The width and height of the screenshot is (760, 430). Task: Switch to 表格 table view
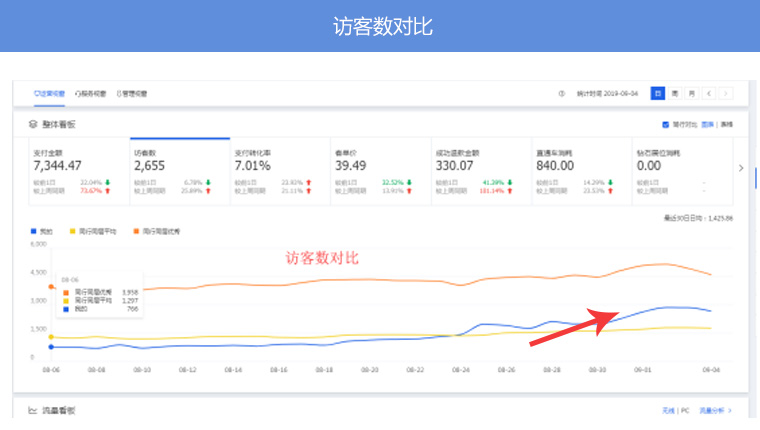727,125
